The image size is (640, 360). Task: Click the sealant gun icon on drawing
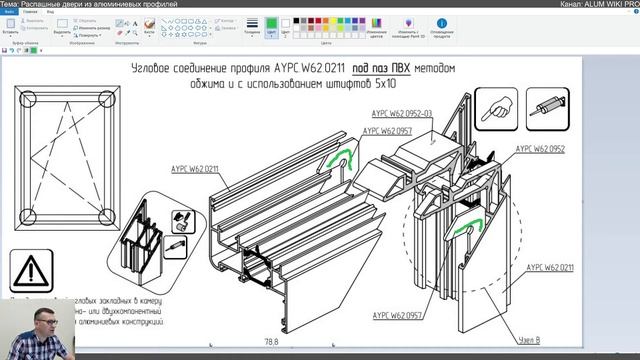click(547, 109)
